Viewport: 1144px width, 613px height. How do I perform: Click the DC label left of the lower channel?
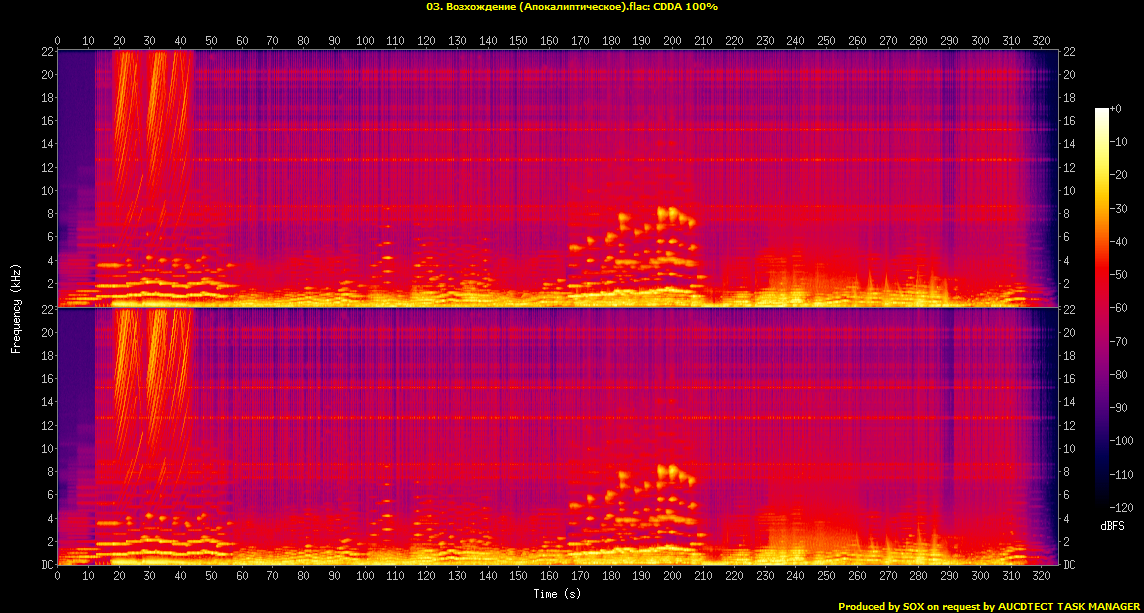(47, 565)
